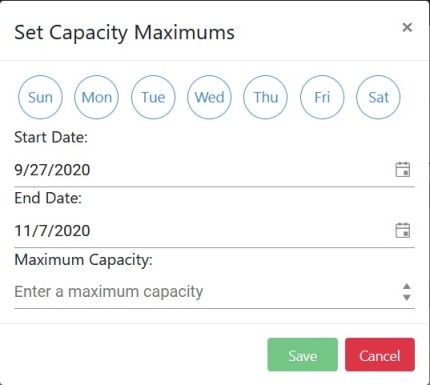Click the End Date label
Image resolution: width=430 pixels, height=385 pixels.
pyautogui.click(x=48, y=198)
